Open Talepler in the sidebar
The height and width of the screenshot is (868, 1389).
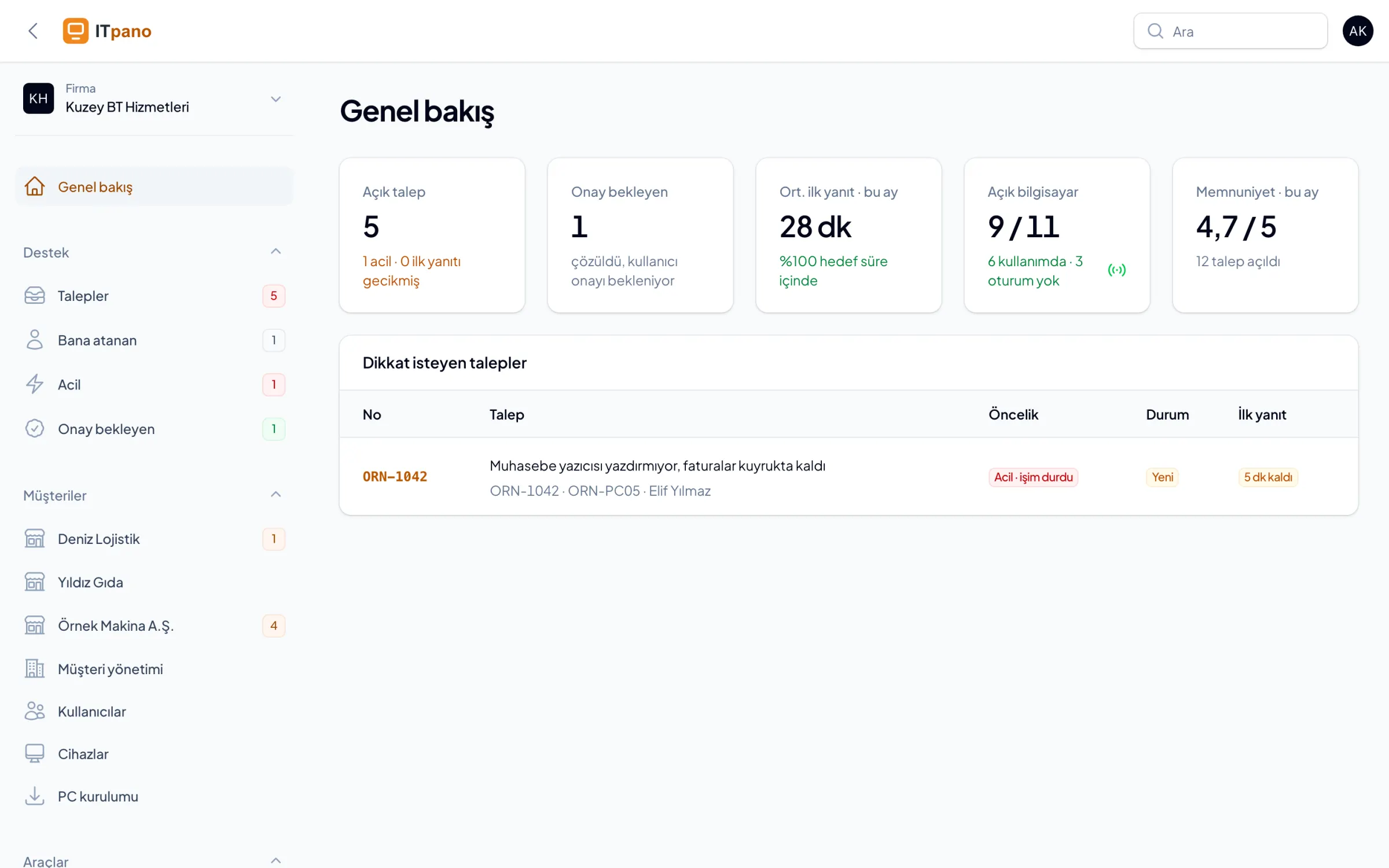(154, 296)
